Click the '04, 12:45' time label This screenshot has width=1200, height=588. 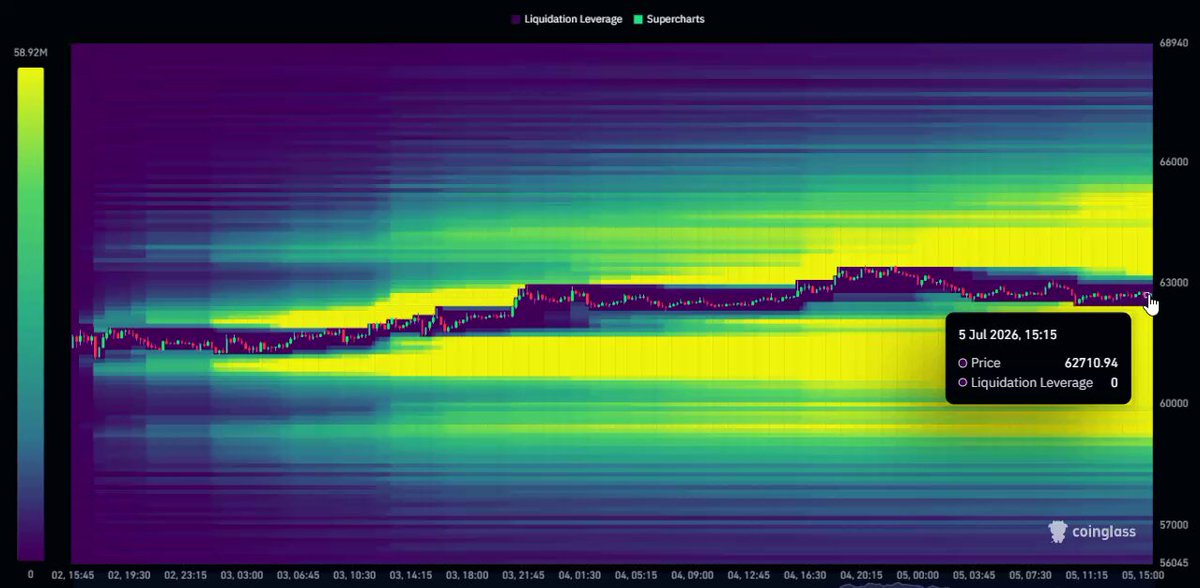[x=750, y=575]
